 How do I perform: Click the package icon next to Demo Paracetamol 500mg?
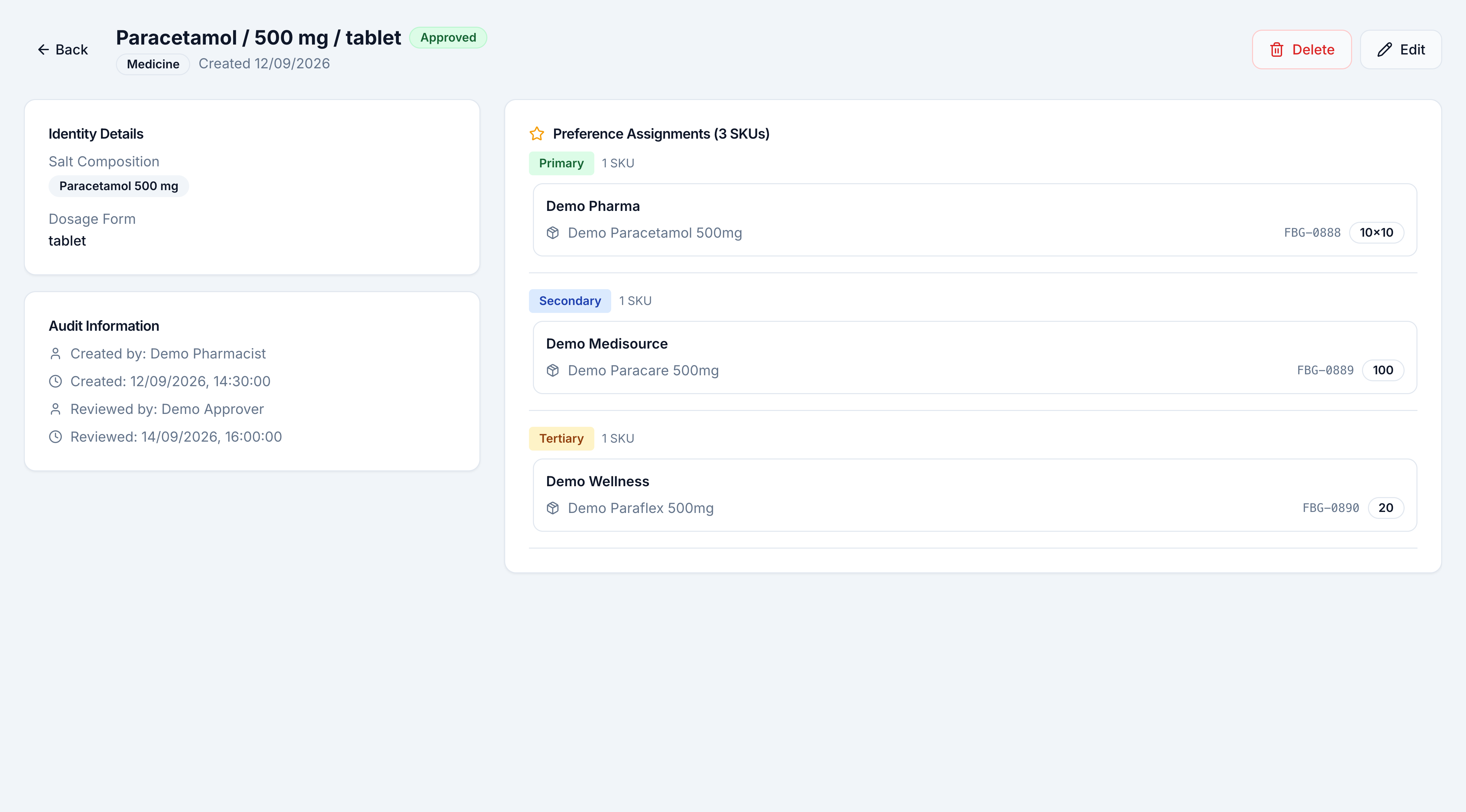tap(553, 233)
